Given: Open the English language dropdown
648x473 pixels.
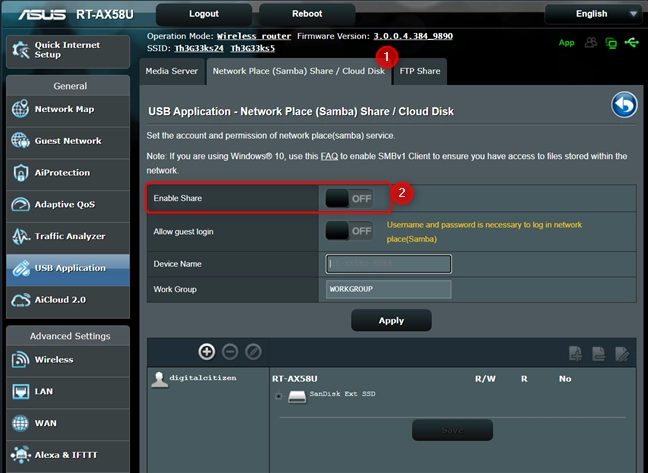Looking at the screenshot, I should point(592,14).
